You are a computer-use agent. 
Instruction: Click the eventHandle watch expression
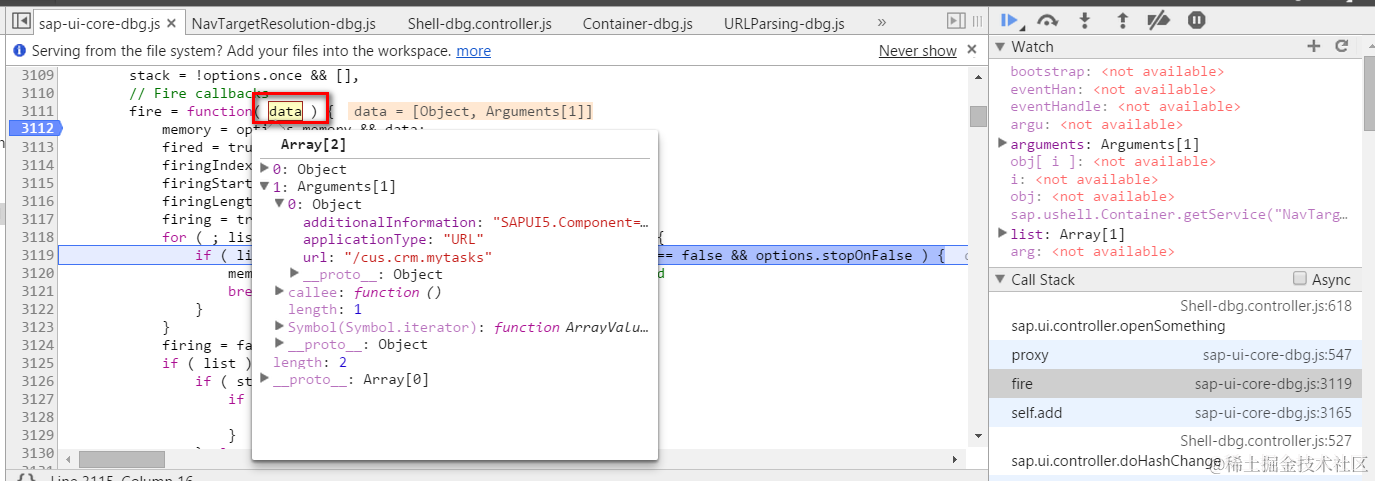click(x=1125, y=106)
